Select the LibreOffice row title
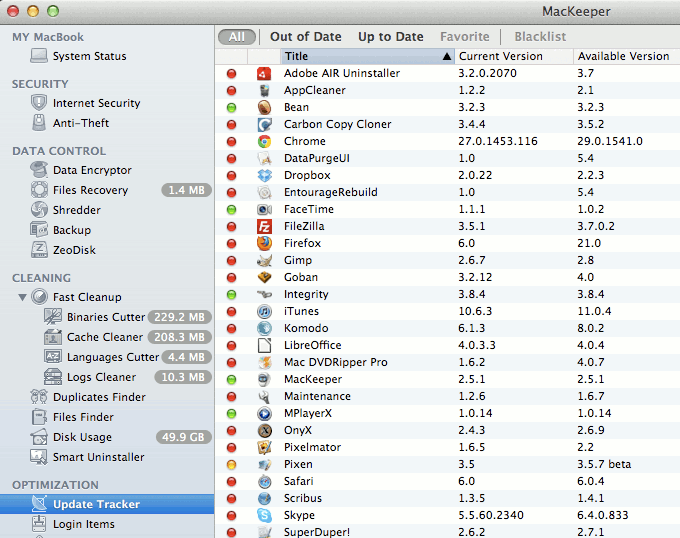Image resolution: width=680 pixels, height=538 pixels. [x=313, y=345]
